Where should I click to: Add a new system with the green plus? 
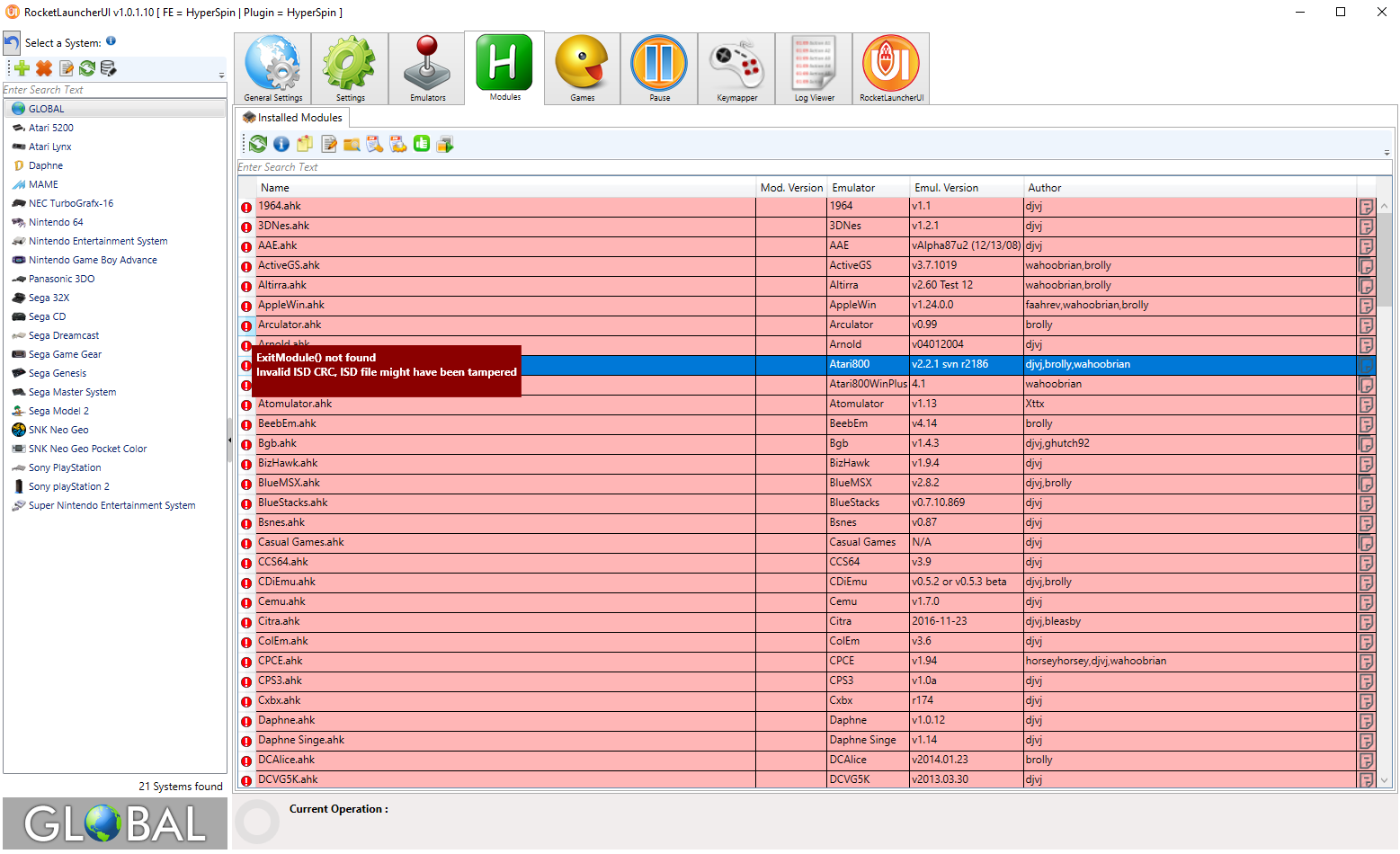[22, 68]
